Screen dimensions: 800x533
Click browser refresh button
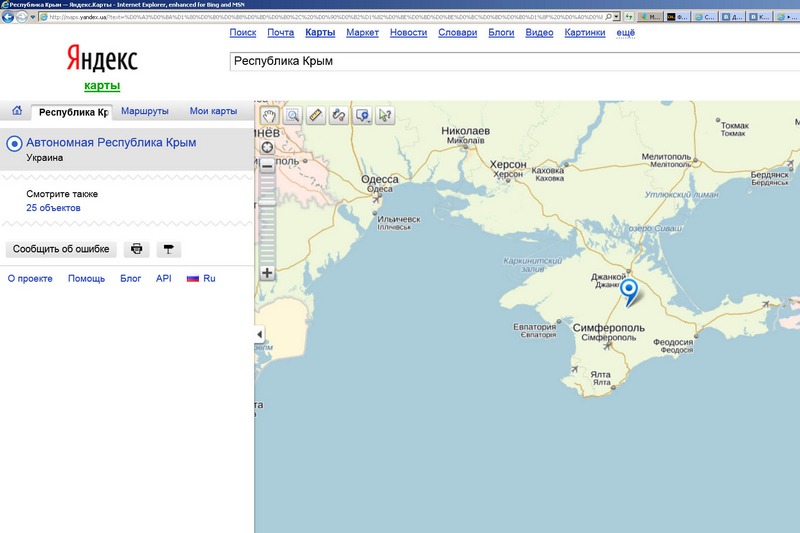[x=629, y=17]
